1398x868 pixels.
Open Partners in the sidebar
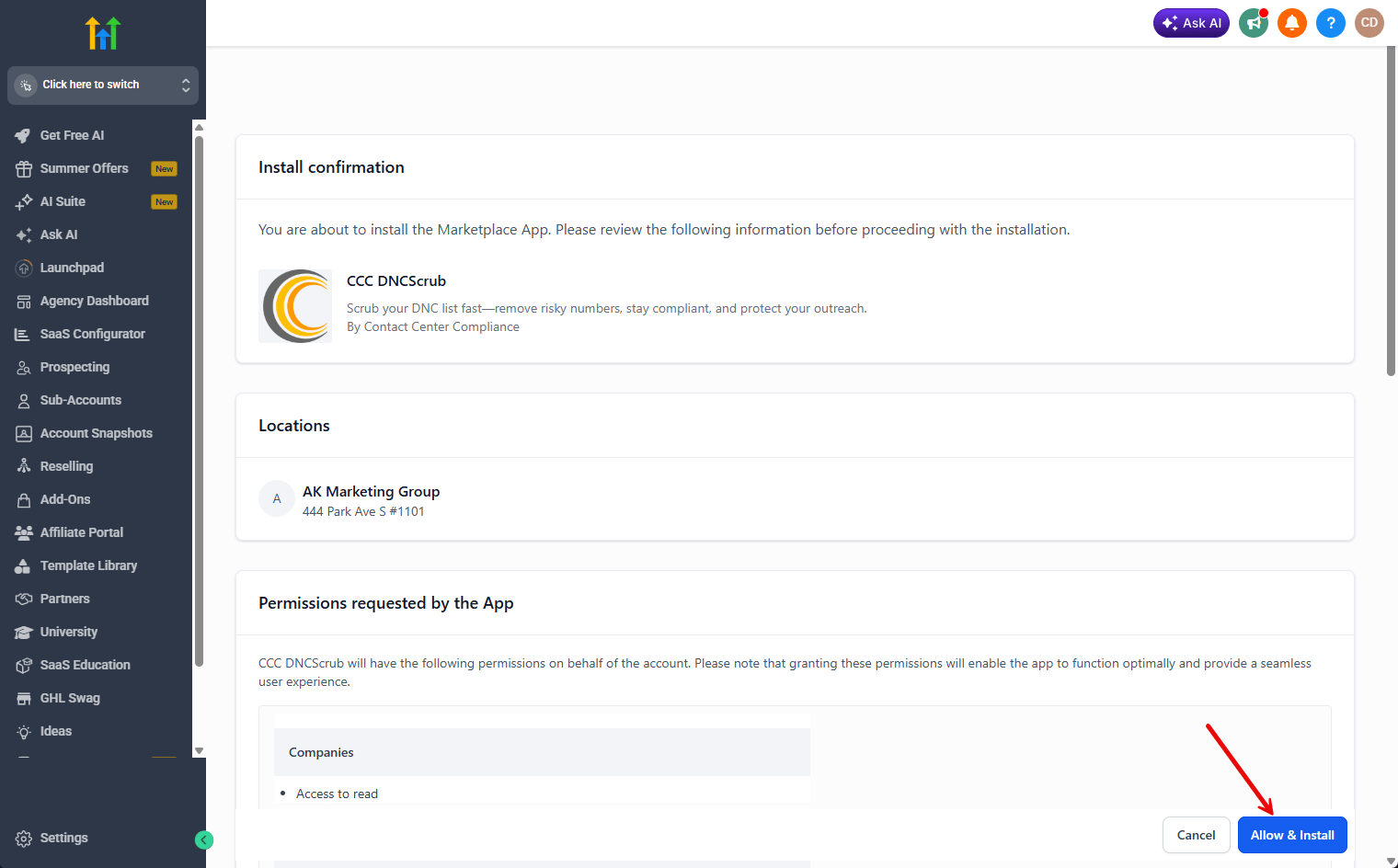tap(64, 599)
